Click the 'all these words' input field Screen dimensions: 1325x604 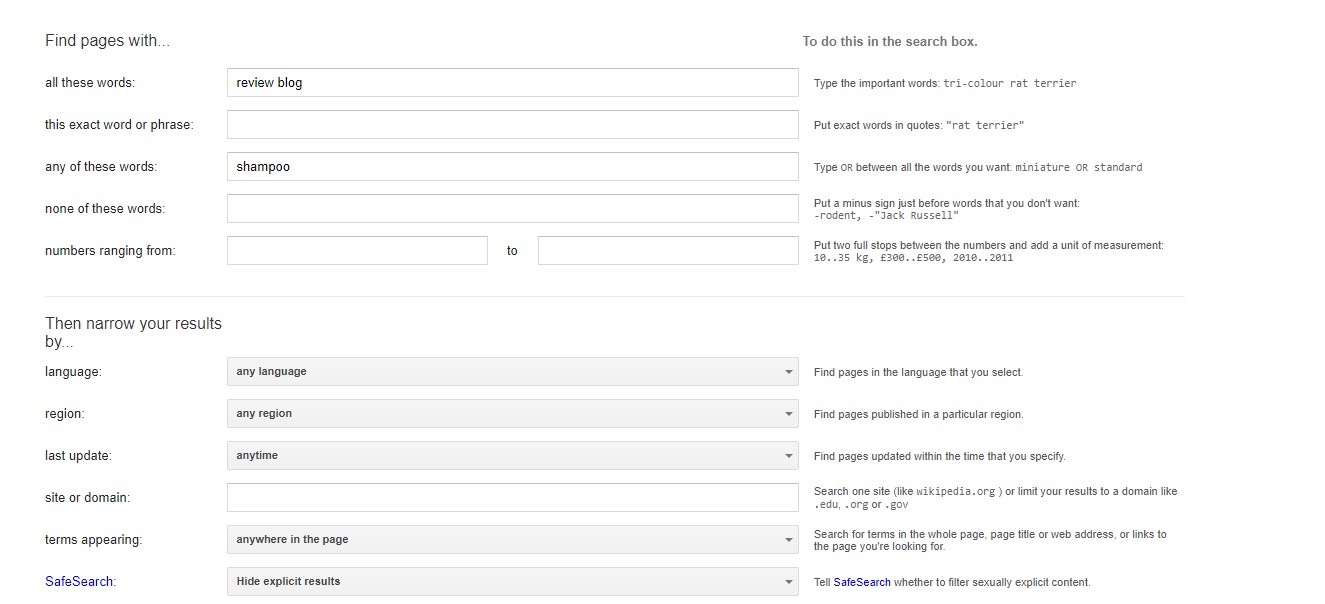512,83
